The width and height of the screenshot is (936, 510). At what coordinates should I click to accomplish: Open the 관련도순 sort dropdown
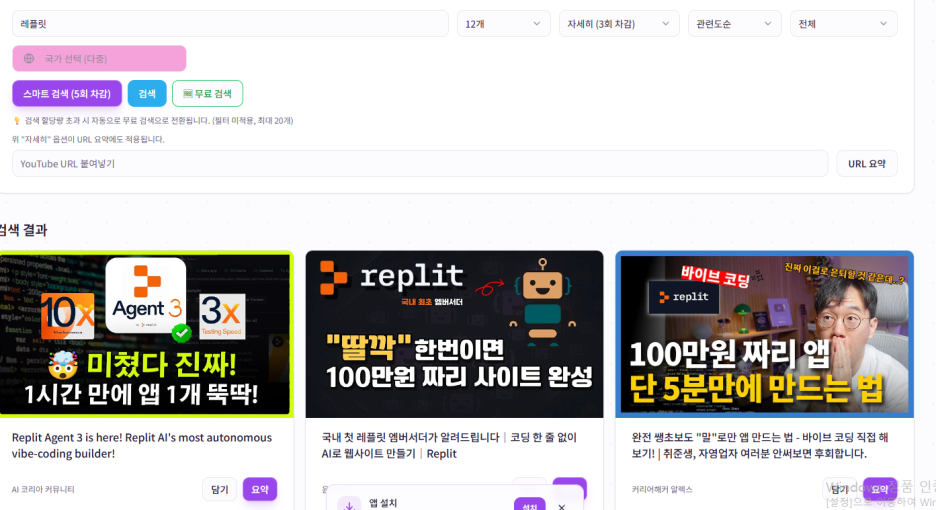point(734,24)
